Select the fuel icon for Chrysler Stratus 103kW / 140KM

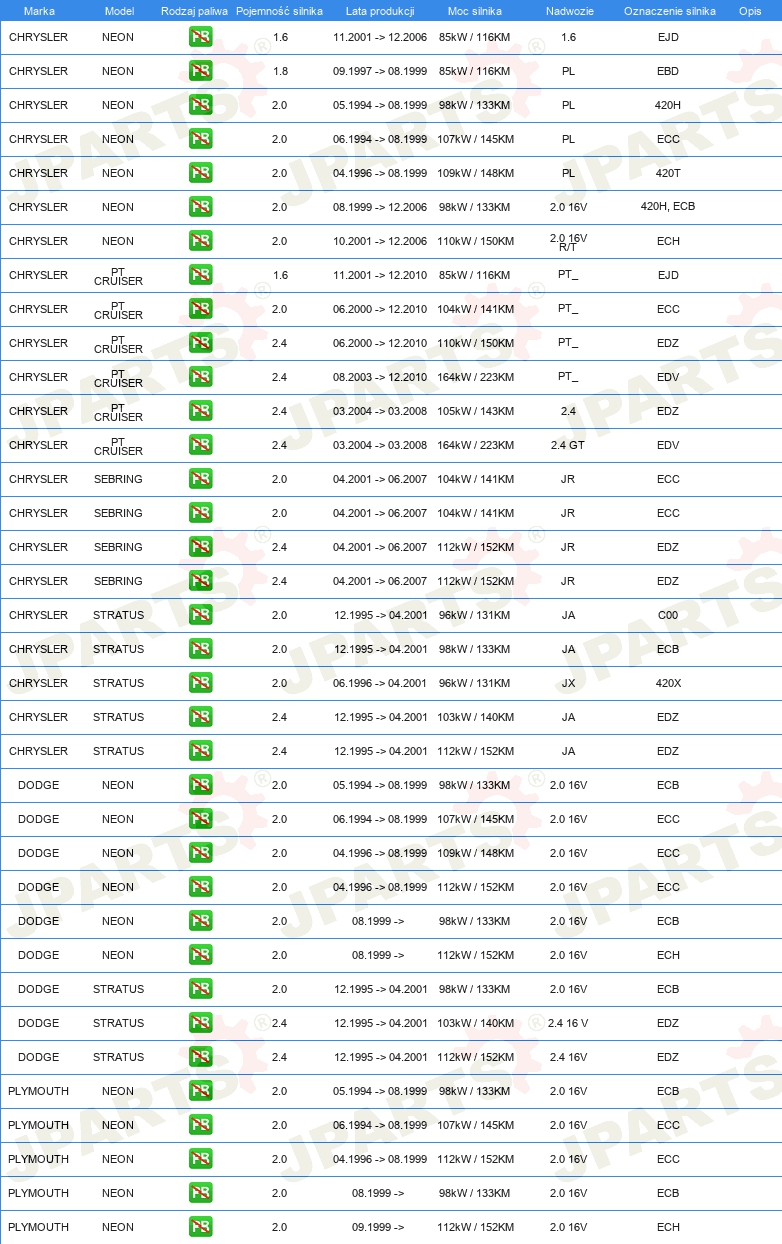tap(201, 717)
